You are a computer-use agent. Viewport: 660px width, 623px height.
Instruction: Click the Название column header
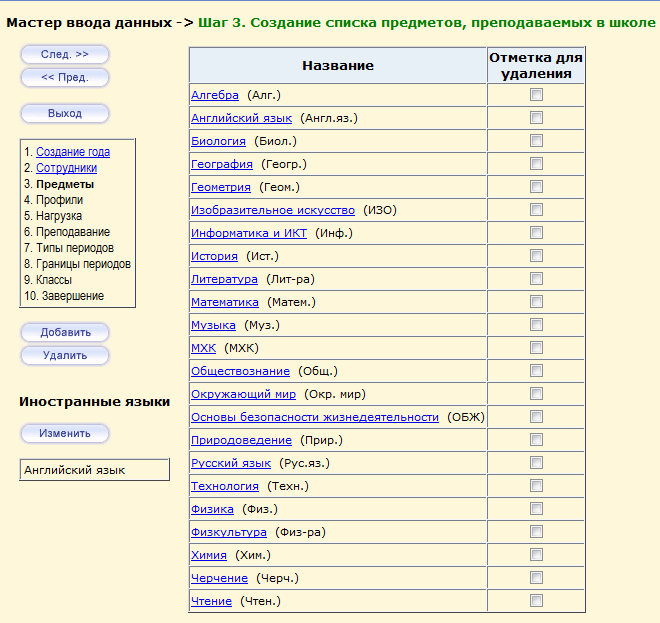coord(338,66)
